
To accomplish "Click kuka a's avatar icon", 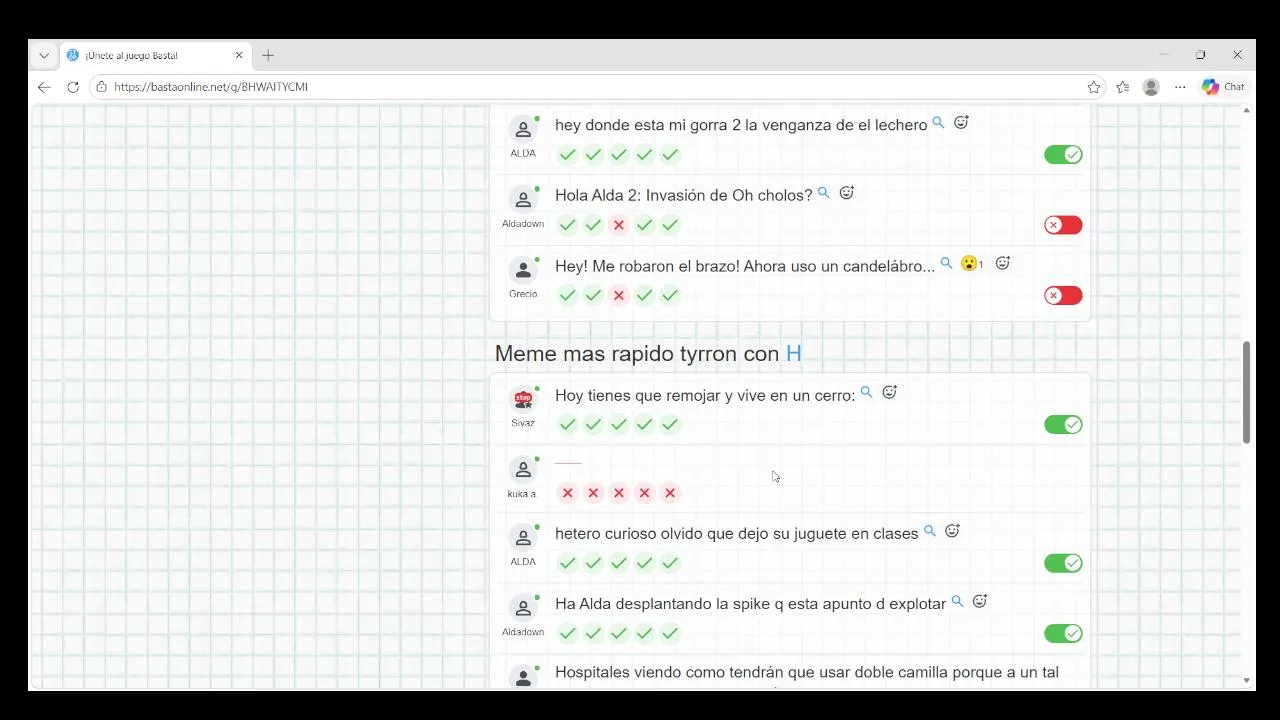I will (523, 470).
